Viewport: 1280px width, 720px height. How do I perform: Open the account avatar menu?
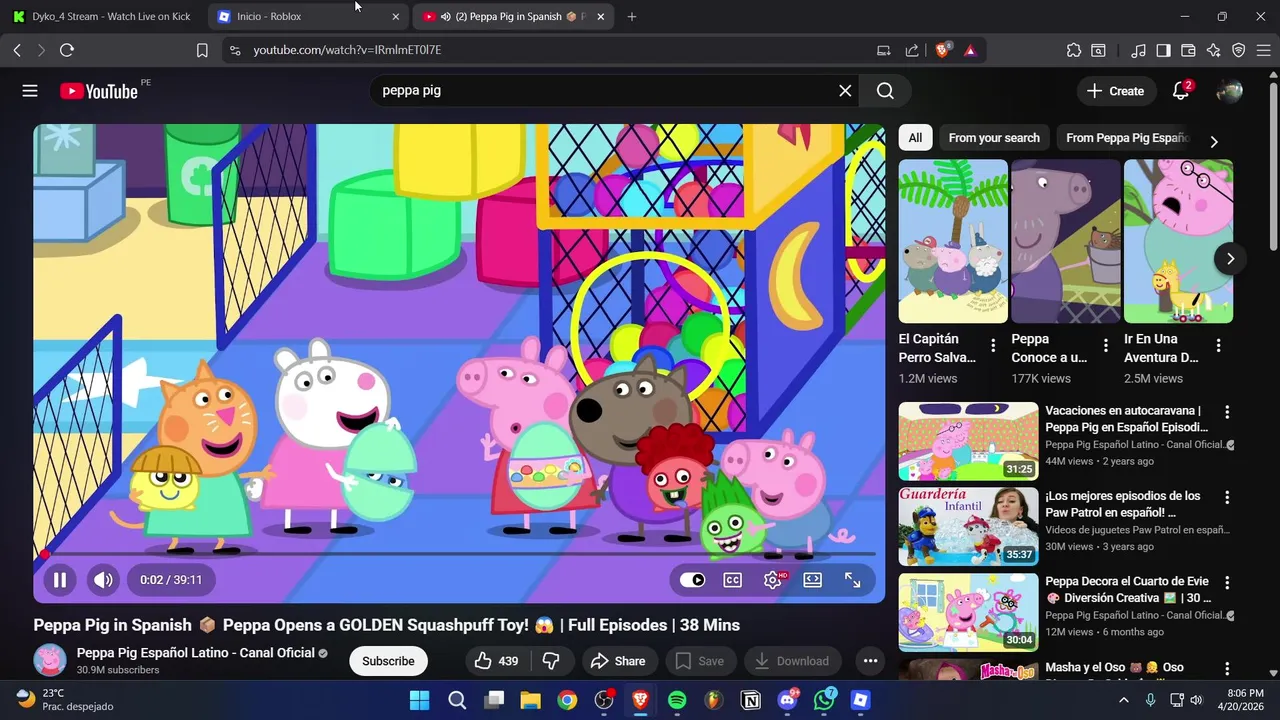[1229, 91]
